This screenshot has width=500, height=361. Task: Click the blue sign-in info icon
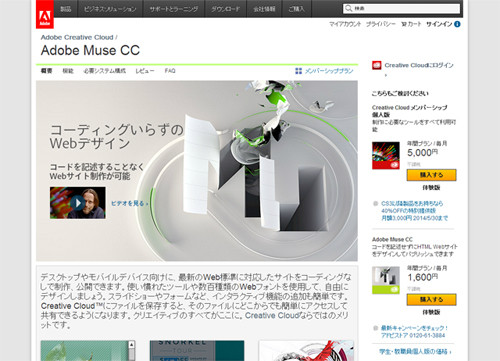[457, 24]
